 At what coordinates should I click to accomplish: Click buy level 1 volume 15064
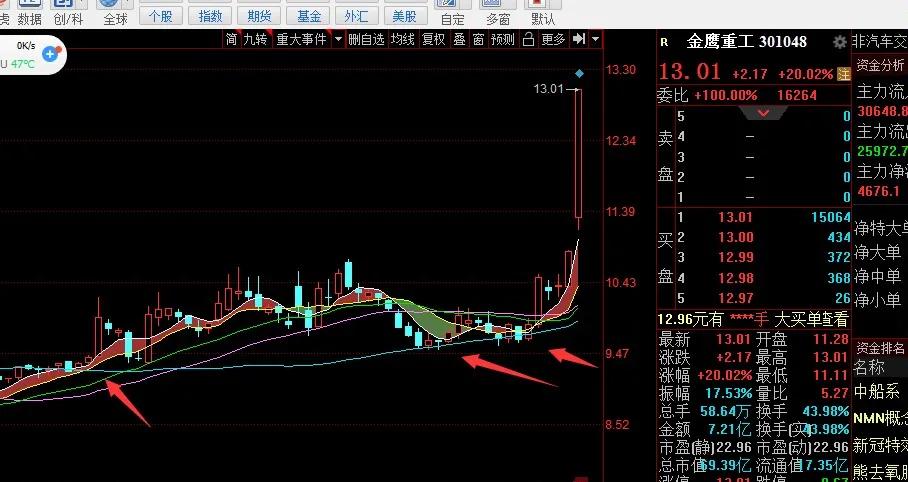[830, 217]
